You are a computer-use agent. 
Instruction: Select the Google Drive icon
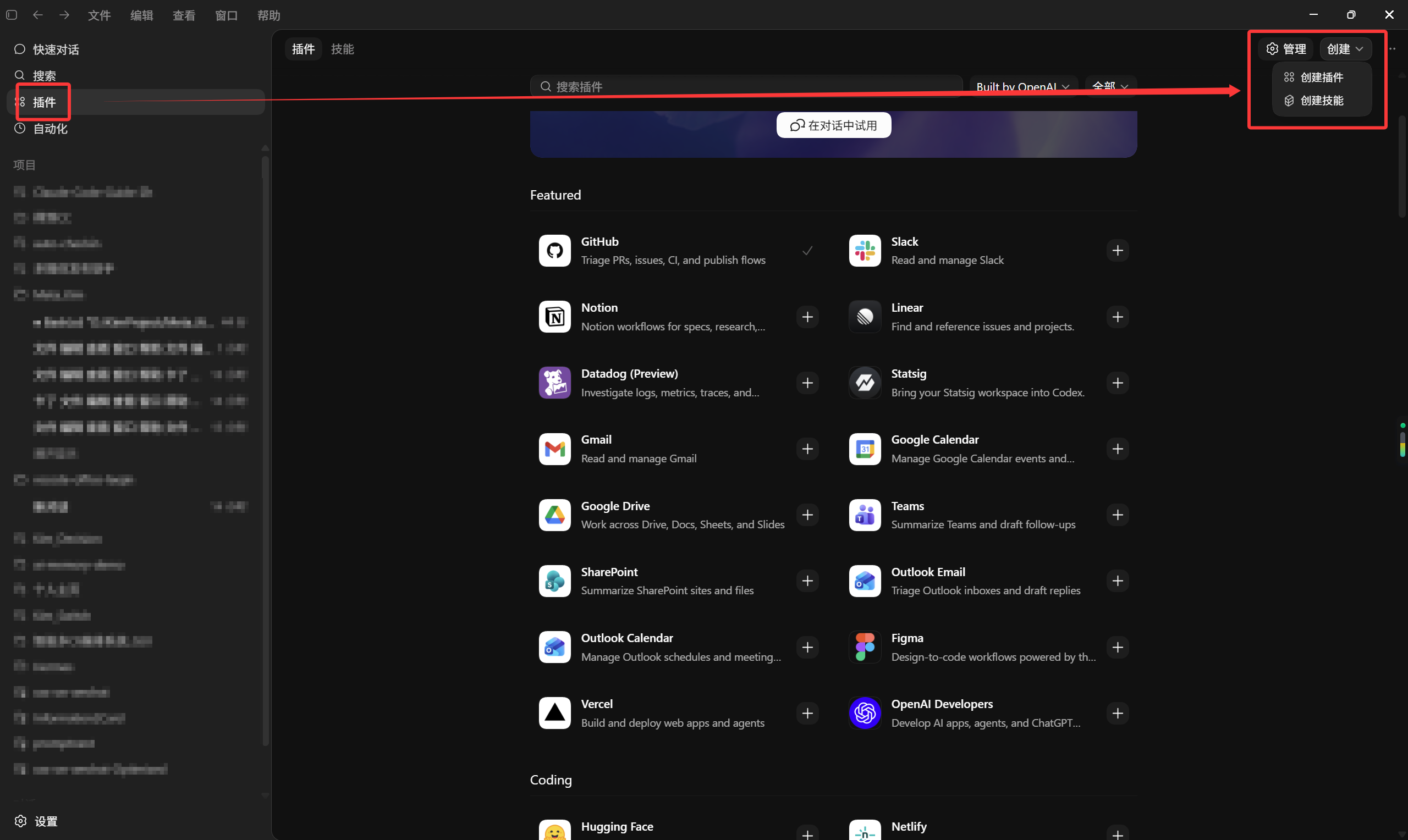554,515
